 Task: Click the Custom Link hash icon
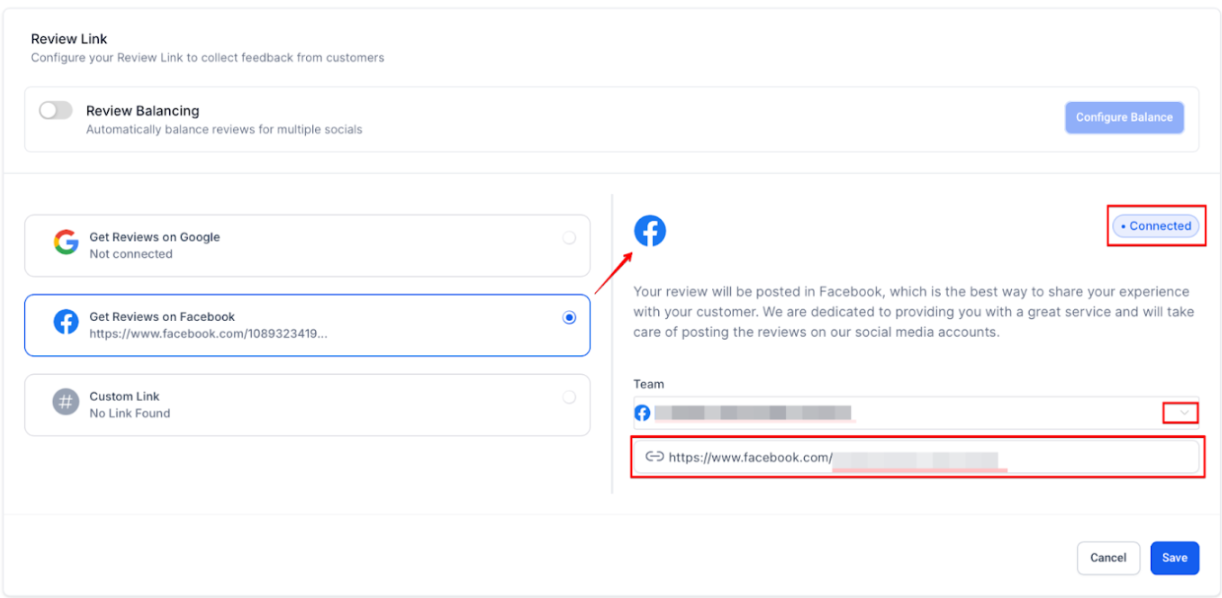[66, 403]
